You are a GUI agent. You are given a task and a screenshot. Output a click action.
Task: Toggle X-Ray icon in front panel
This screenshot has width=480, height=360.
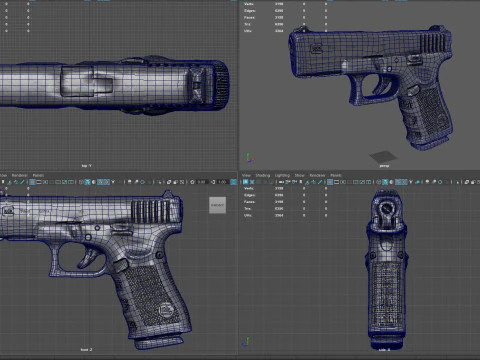click(168, 182)
